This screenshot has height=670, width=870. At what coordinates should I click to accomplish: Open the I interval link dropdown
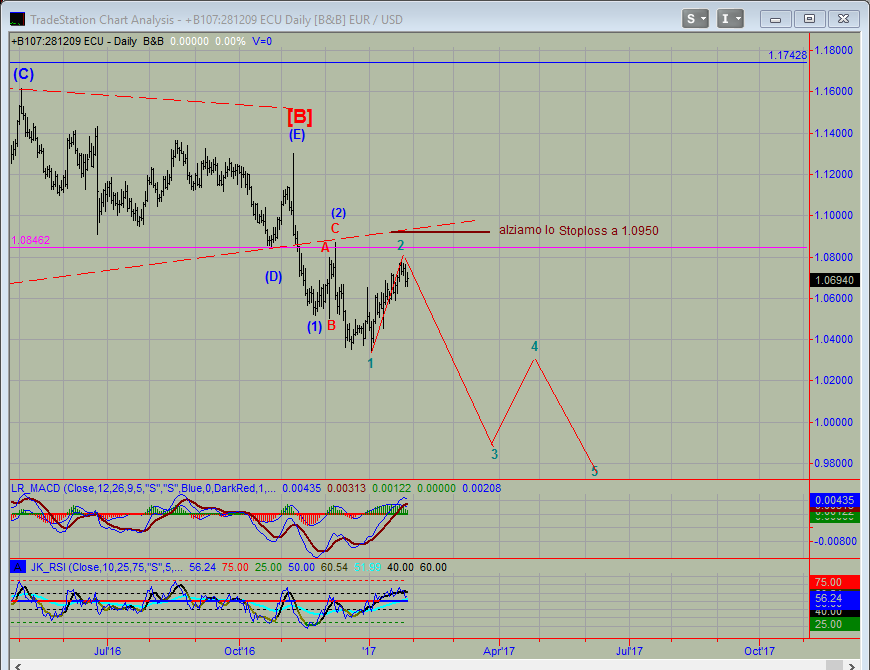click(730, 19)
